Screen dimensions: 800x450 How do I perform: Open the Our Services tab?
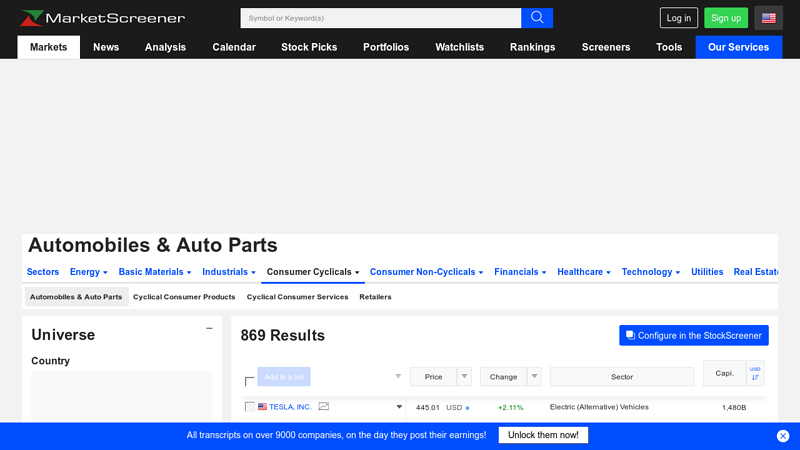(739, 47)
